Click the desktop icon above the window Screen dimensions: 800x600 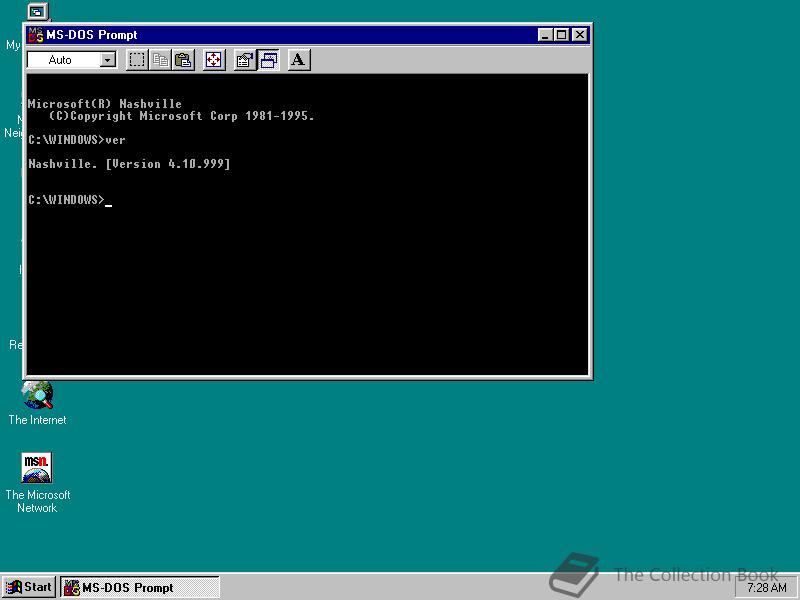click(37, 12)
